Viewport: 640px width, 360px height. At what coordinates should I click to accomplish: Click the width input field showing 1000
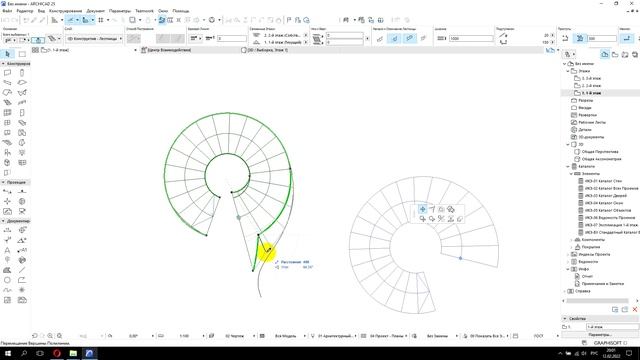point(471,38)
